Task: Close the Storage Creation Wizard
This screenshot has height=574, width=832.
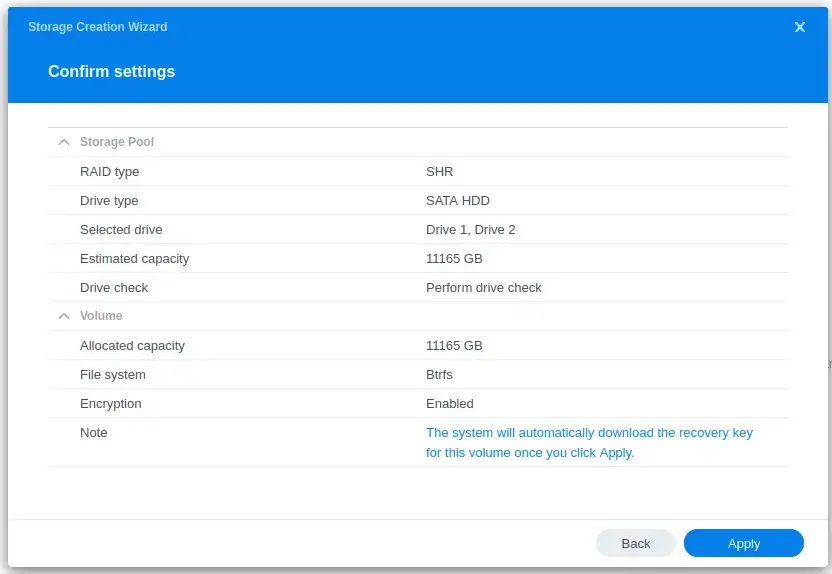Action: [x=800, y=27]
